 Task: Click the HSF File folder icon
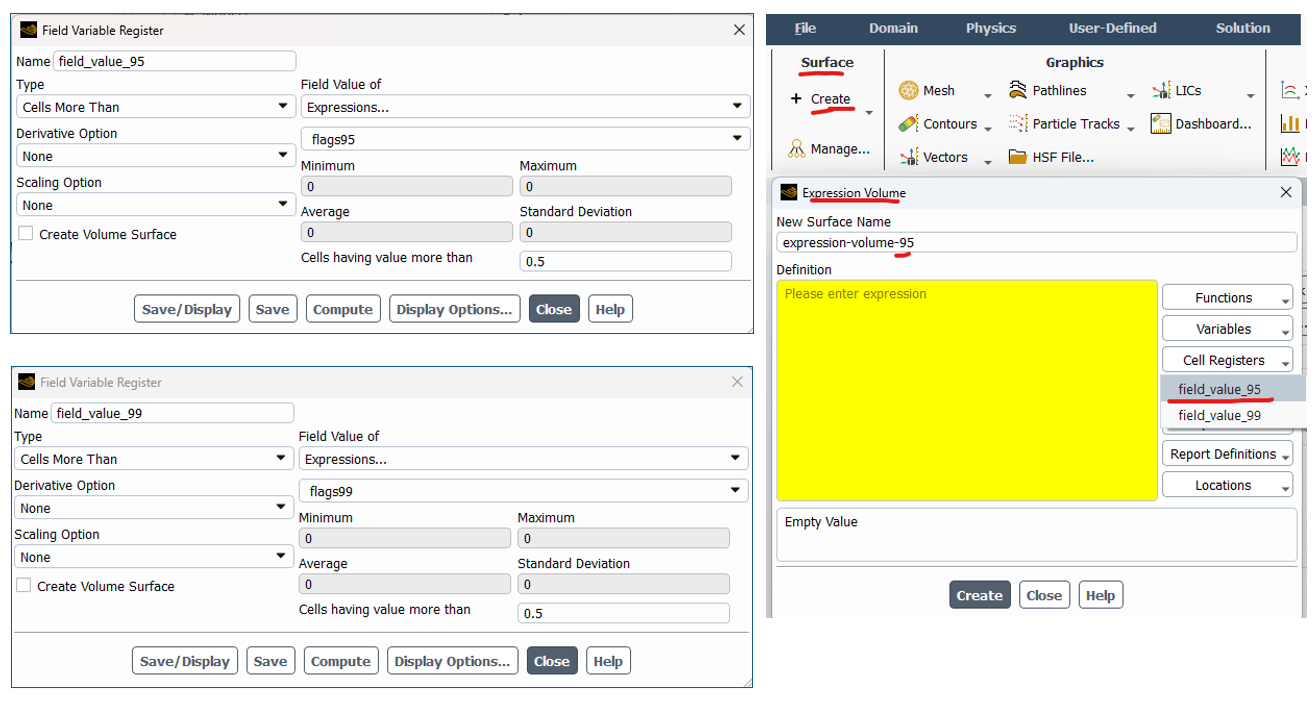point(1018,157)
